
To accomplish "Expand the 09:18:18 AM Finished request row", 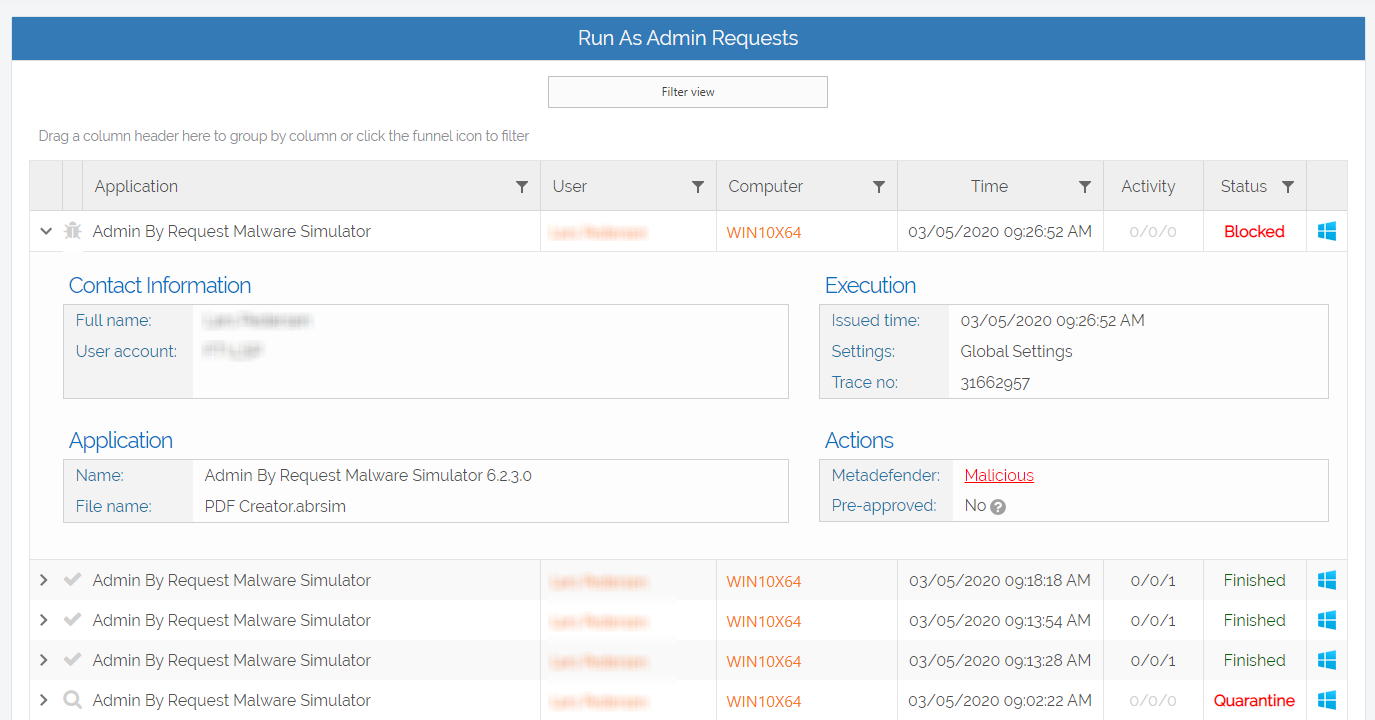I will coord(44,580).
